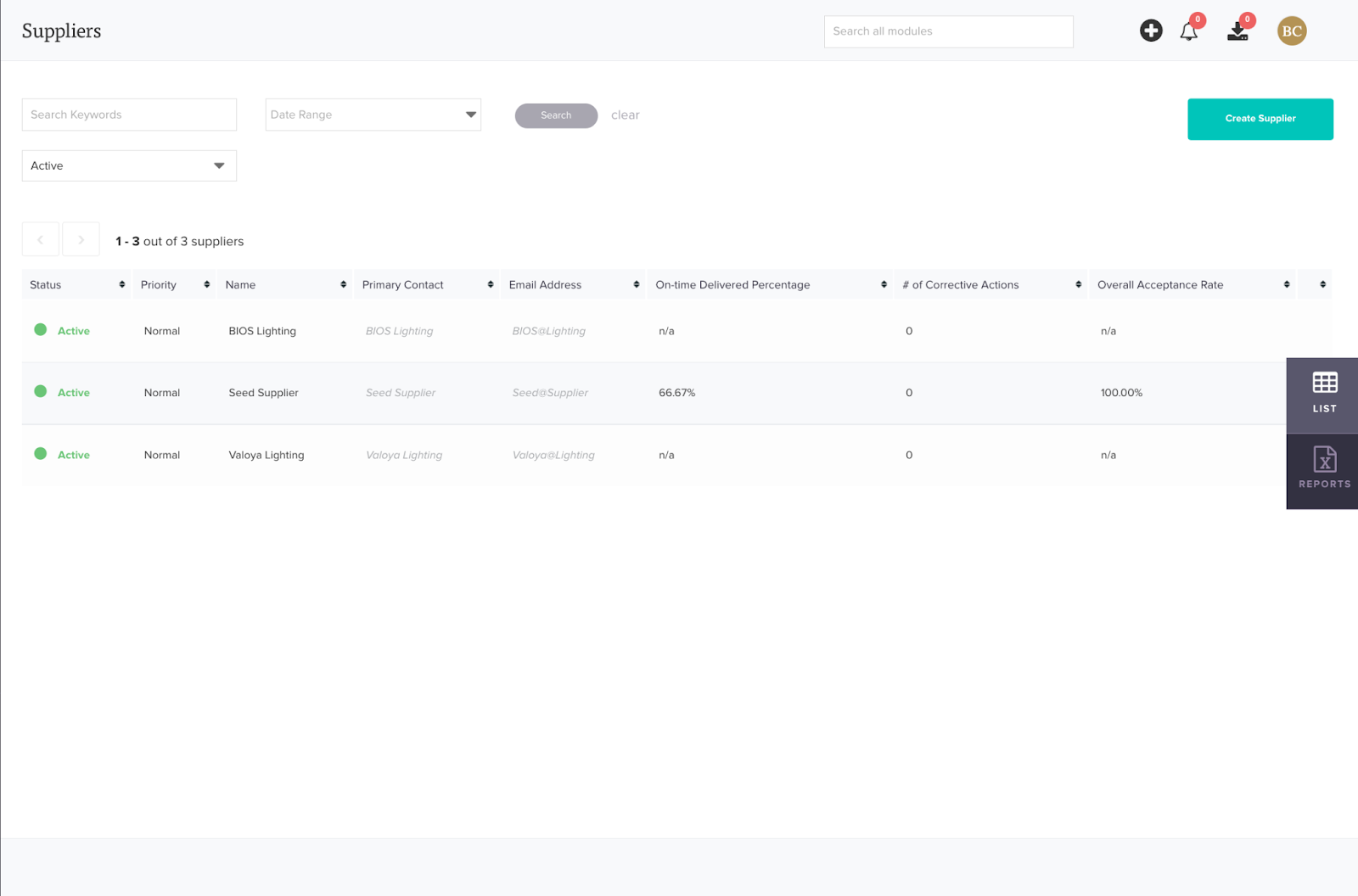Click BIOS@Lighting email address

[549, 331]
